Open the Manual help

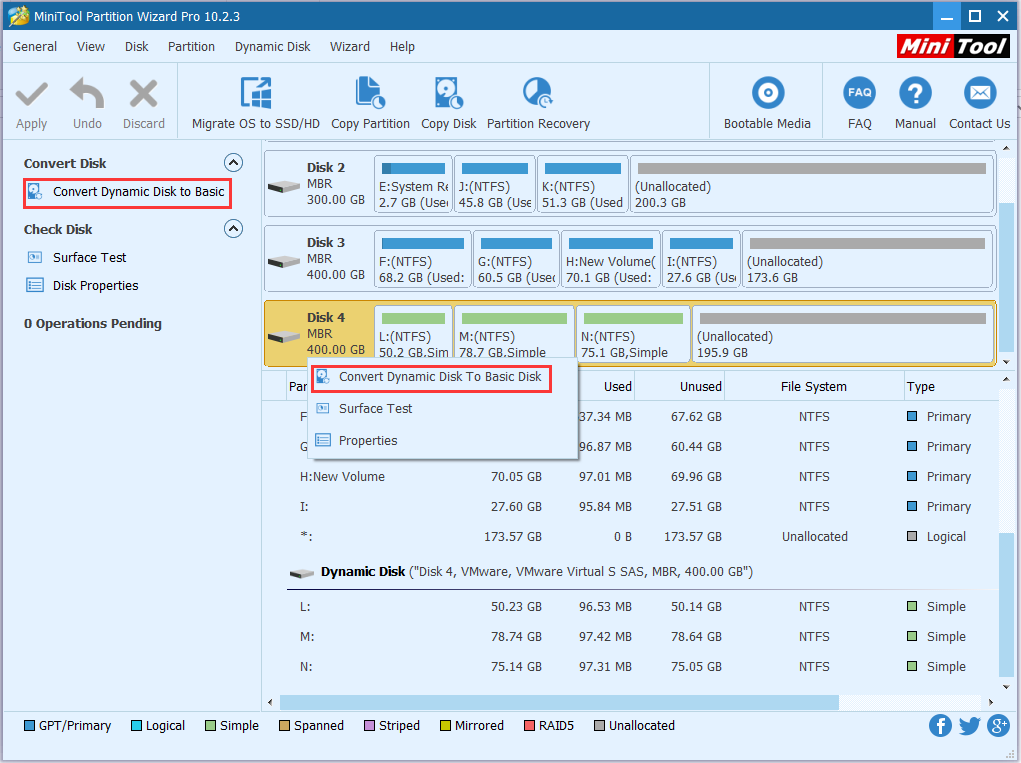(x=915, y=104)
